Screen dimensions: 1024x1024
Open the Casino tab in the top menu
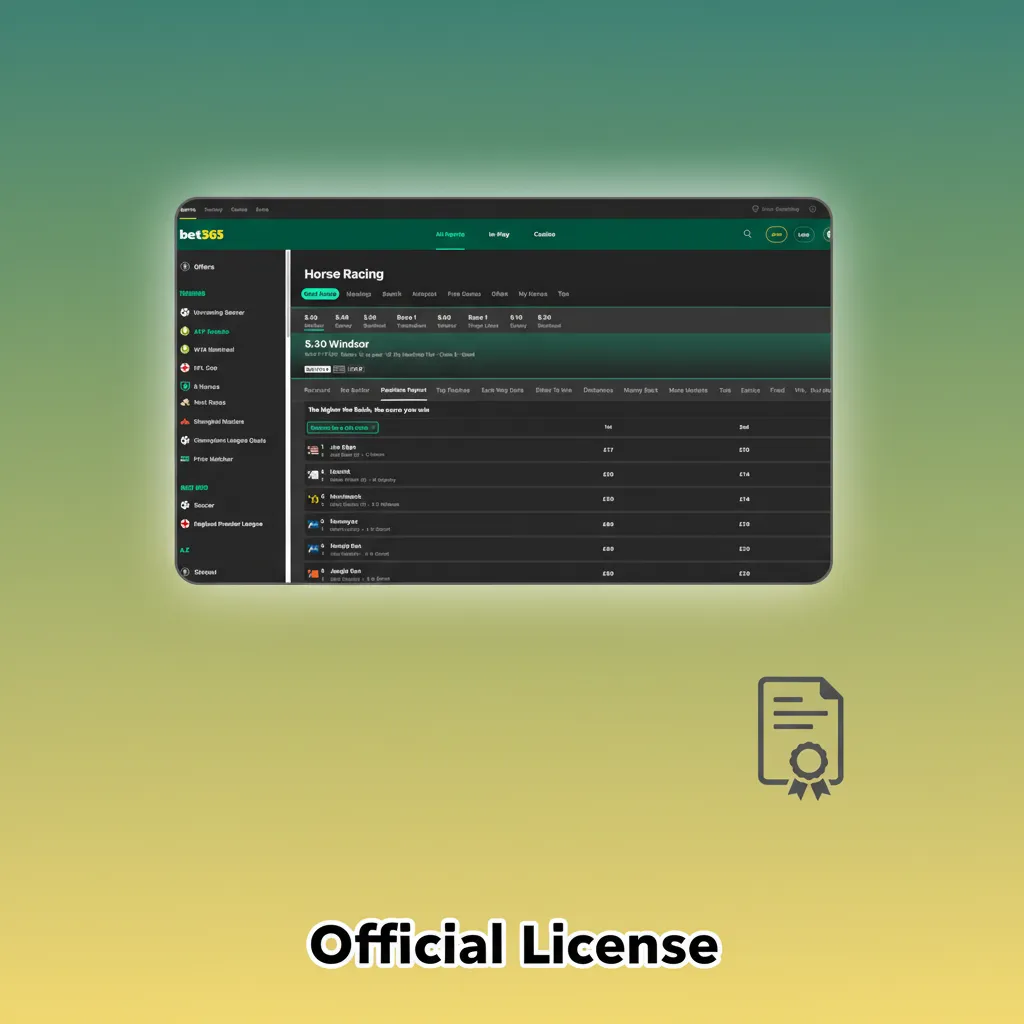pos(545,234)
